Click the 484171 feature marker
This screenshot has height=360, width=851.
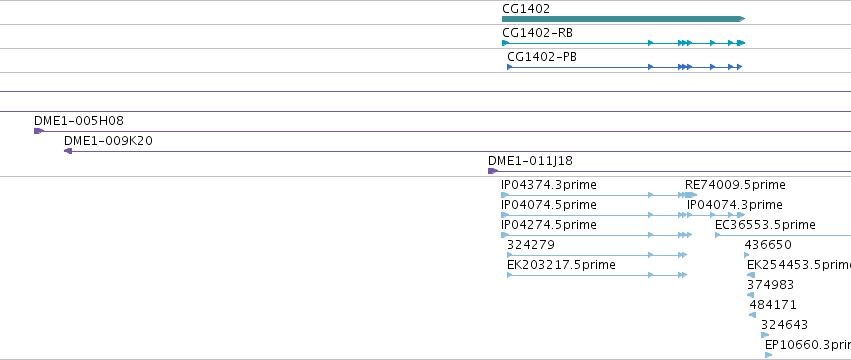tap(753, 315)
